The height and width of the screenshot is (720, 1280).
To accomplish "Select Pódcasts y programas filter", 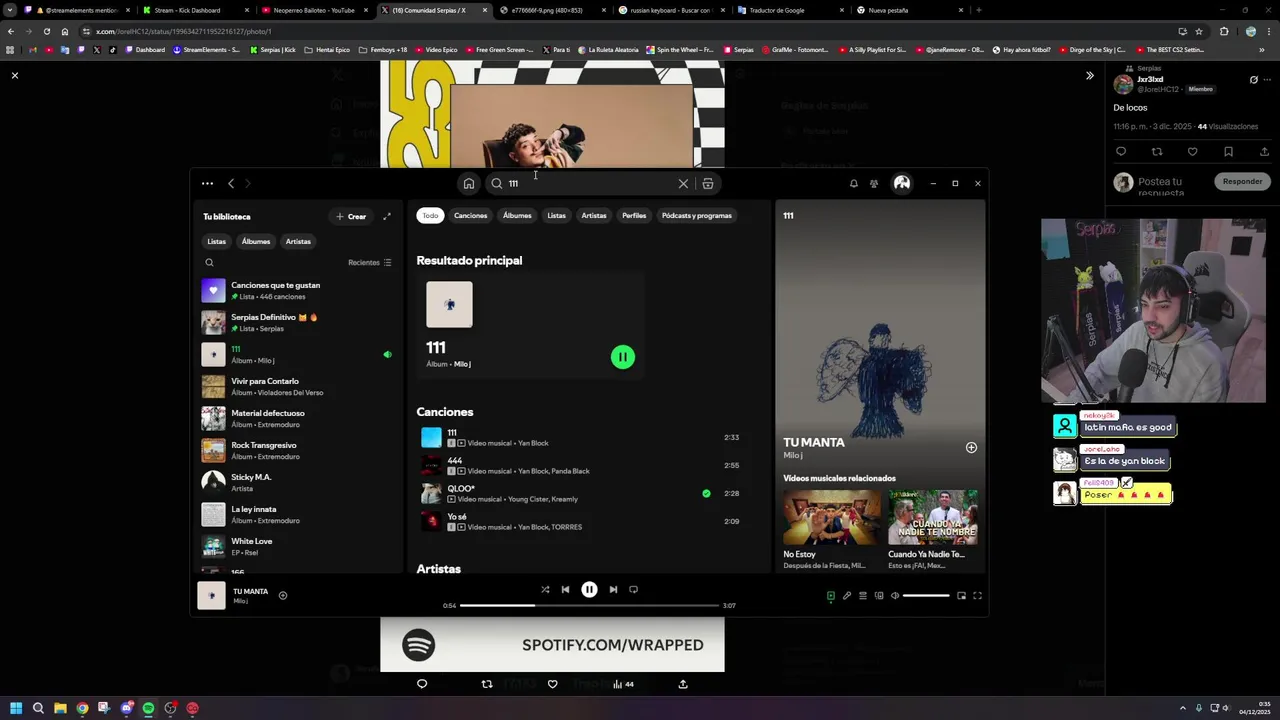I will [697, 215].
